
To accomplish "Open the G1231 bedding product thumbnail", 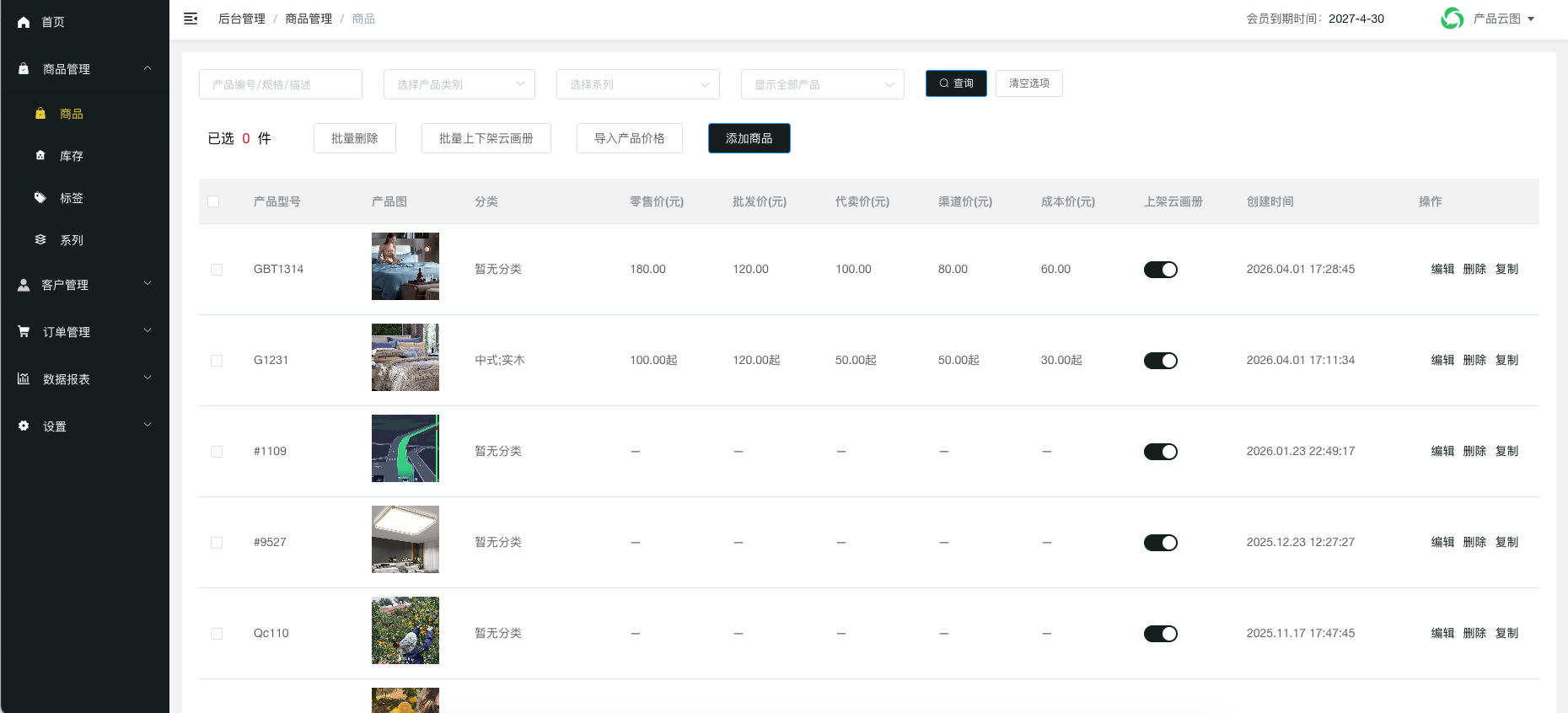I will (405, 357).
